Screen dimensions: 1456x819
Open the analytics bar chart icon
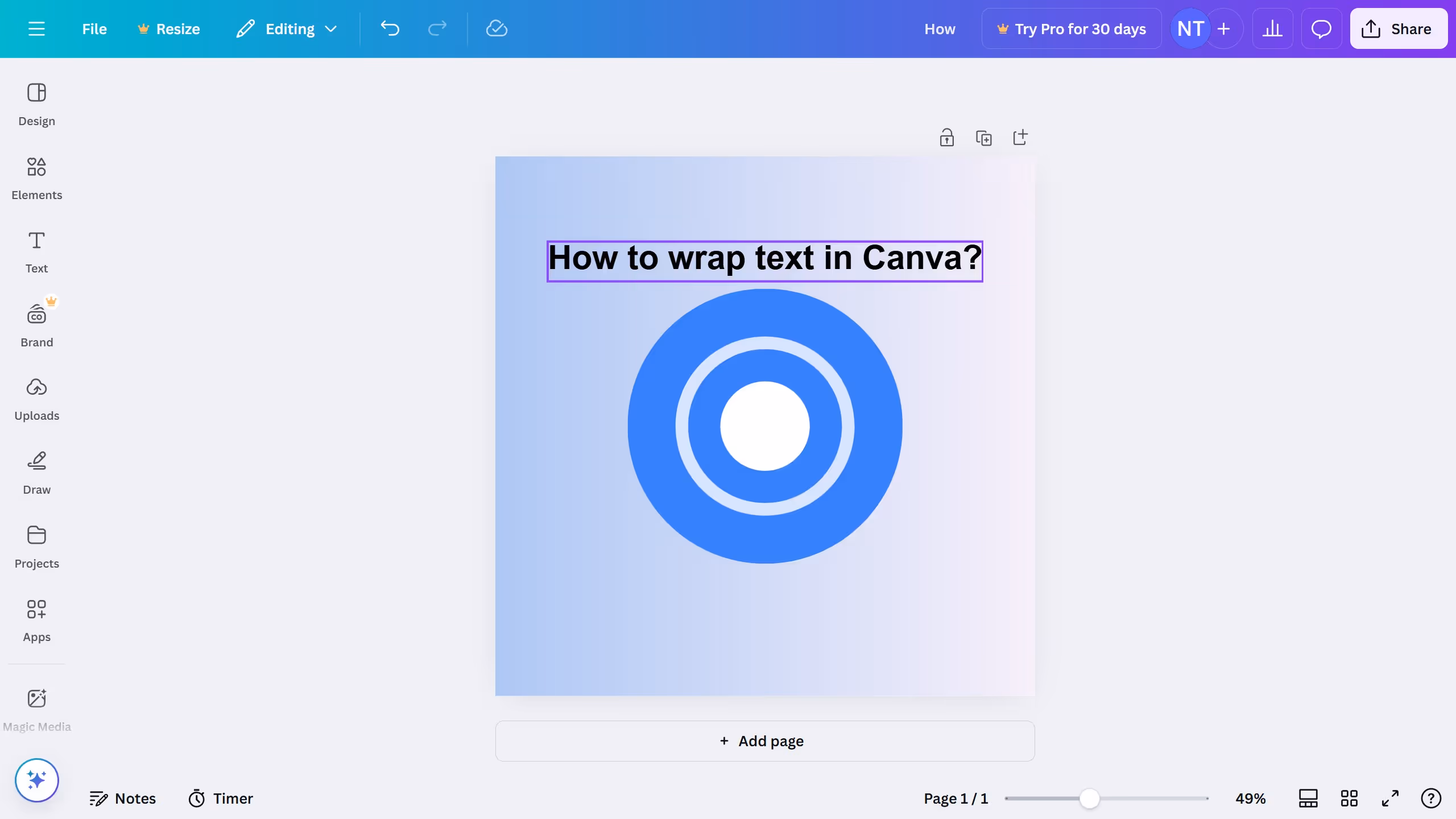click(x=1272, y=28)
